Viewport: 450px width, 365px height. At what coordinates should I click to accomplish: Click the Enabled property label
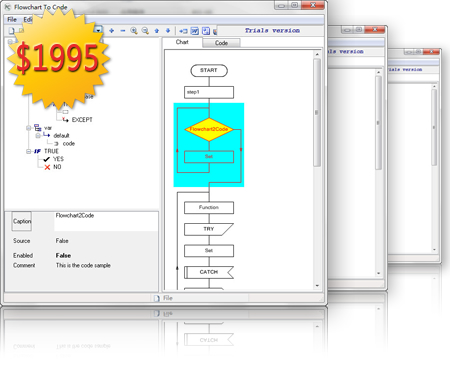coord(23,255)
